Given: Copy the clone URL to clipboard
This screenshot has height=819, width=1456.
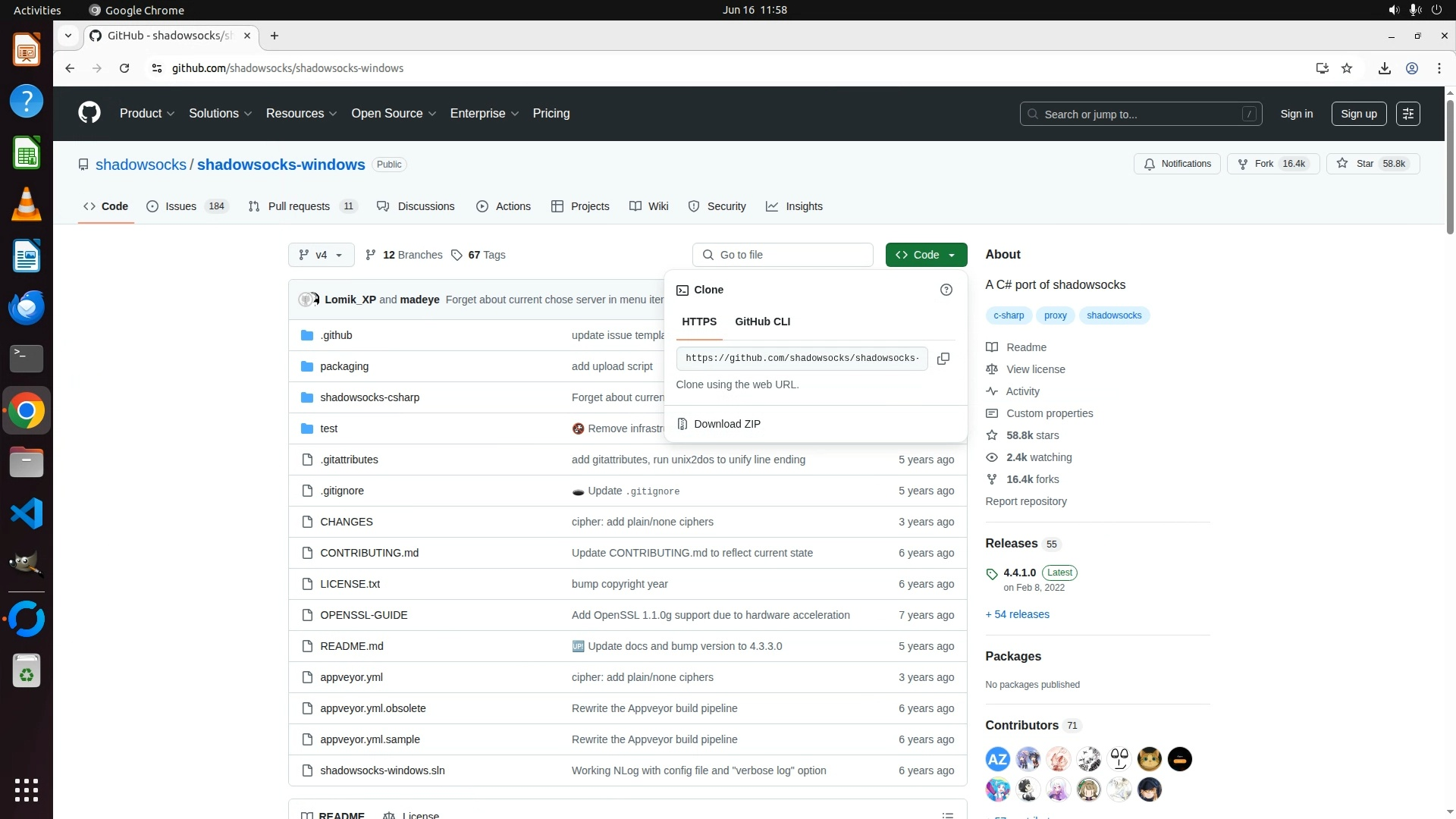Looking at the screenshot, I should [x=943, y=359].
